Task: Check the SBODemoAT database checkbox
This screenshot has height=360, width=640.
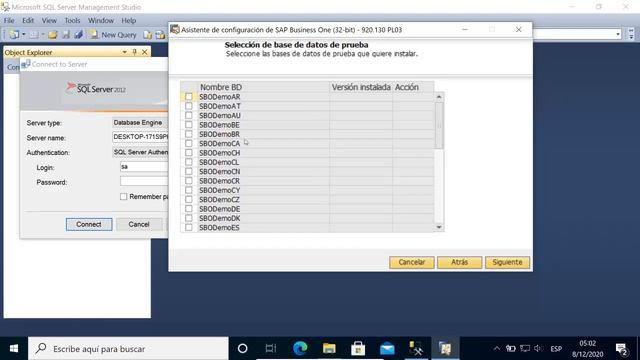Action: pyautogui.click(x=189, y=106)
